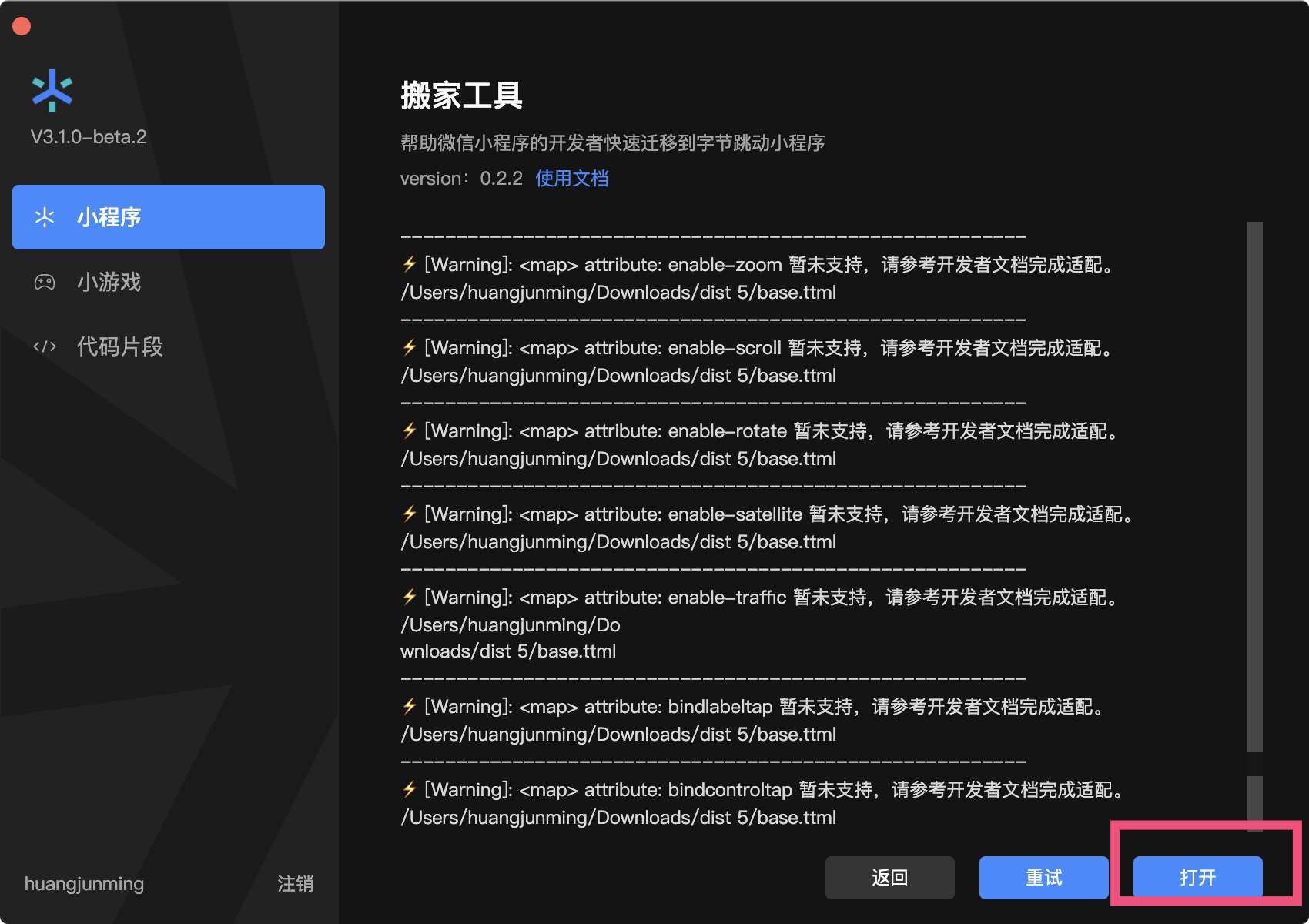Click the red window close button
1309x924 pixels.
coord(22,26)
